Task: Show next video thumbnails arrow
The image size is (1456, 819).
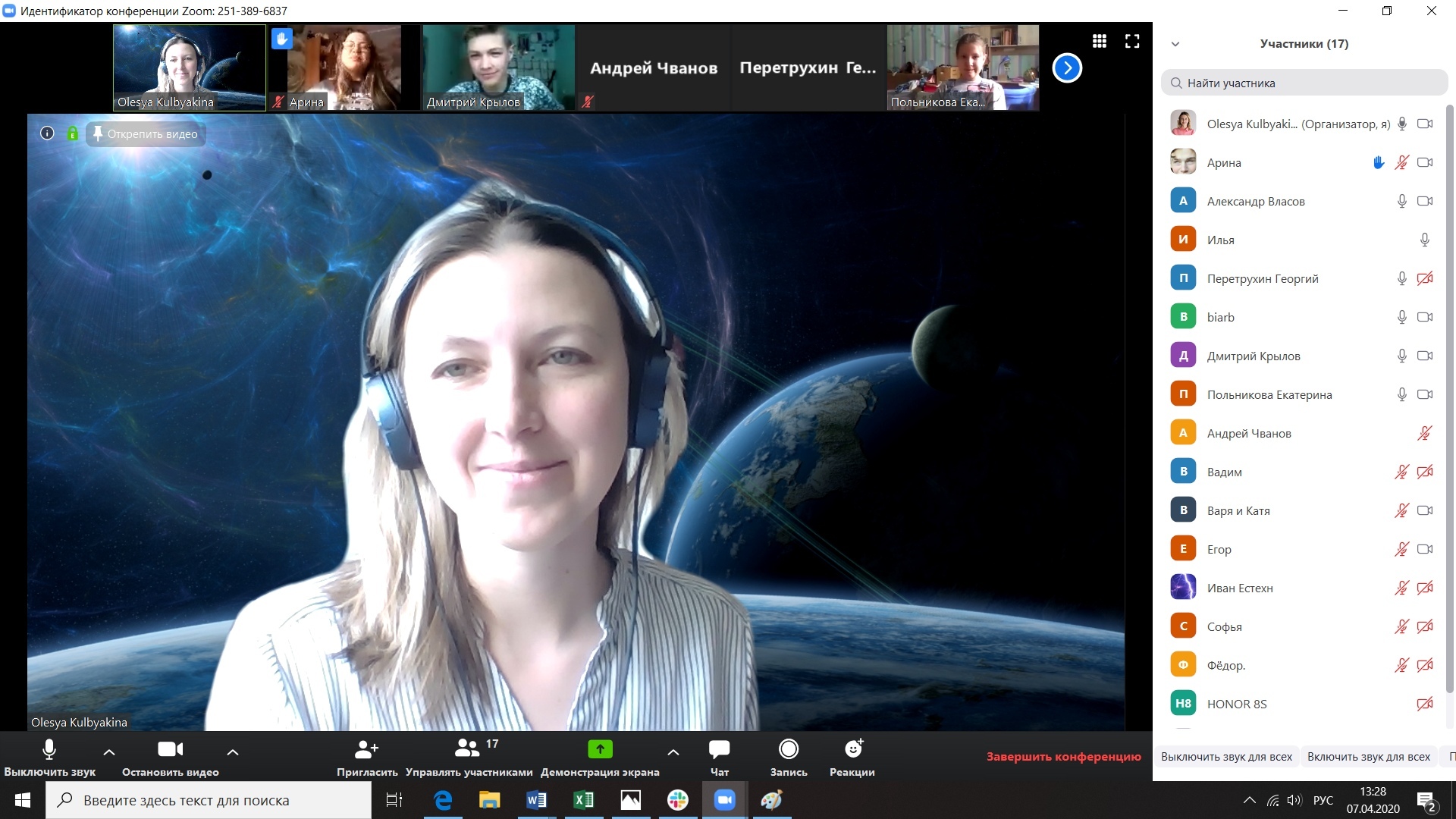Action: click(x=1067, y=67)
